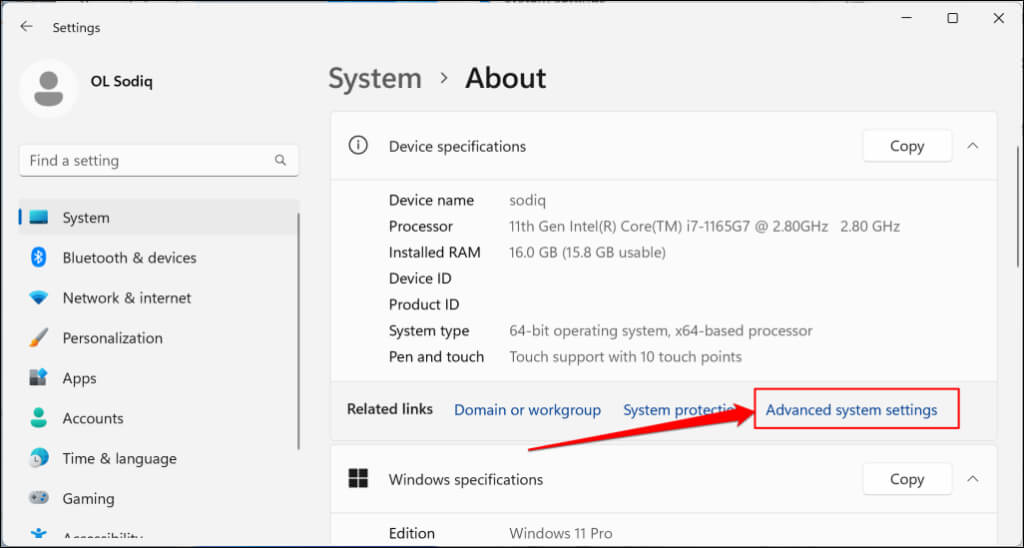Click the Personalization paintbrush icon
Screen dimensions: 1024x548
pos(39,338)
